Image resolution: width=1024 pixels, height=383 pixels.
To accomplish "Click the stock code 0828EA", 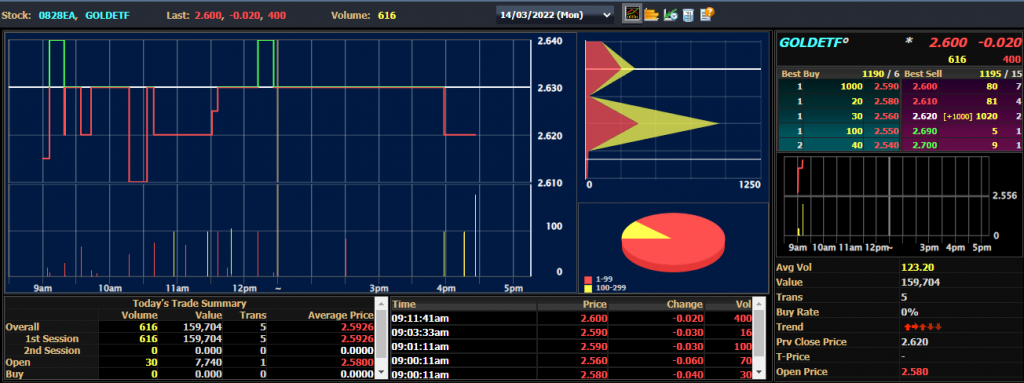I will coord(56,15).
